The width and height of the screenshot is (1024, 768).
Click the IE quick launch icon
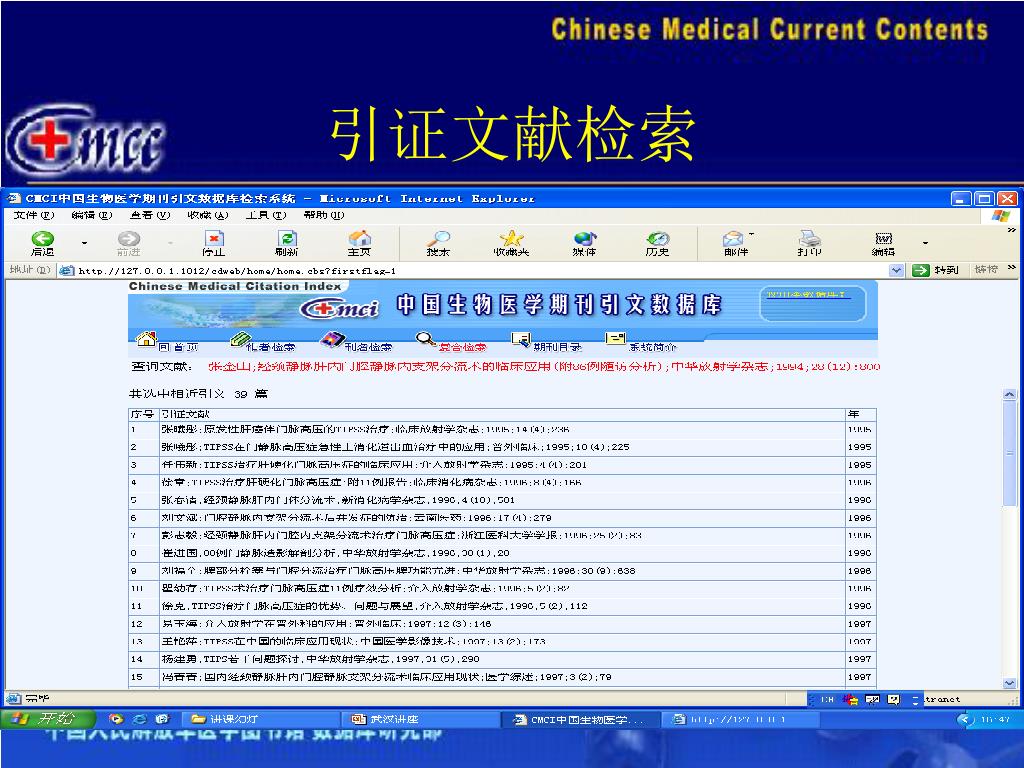(139, 719)
